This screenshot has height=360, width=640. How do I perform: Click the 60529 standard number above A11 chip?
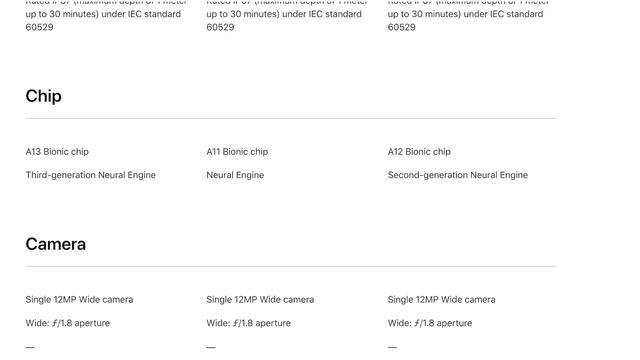click(x=220, y=27)
